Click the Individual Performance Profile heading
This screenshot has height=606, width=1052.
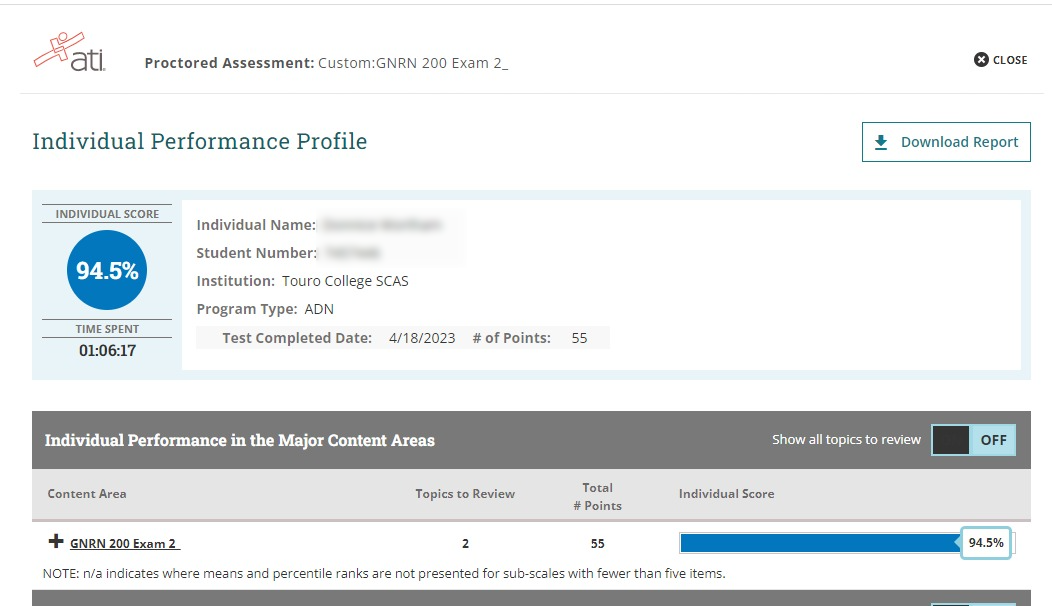click(x=200, y=142)
